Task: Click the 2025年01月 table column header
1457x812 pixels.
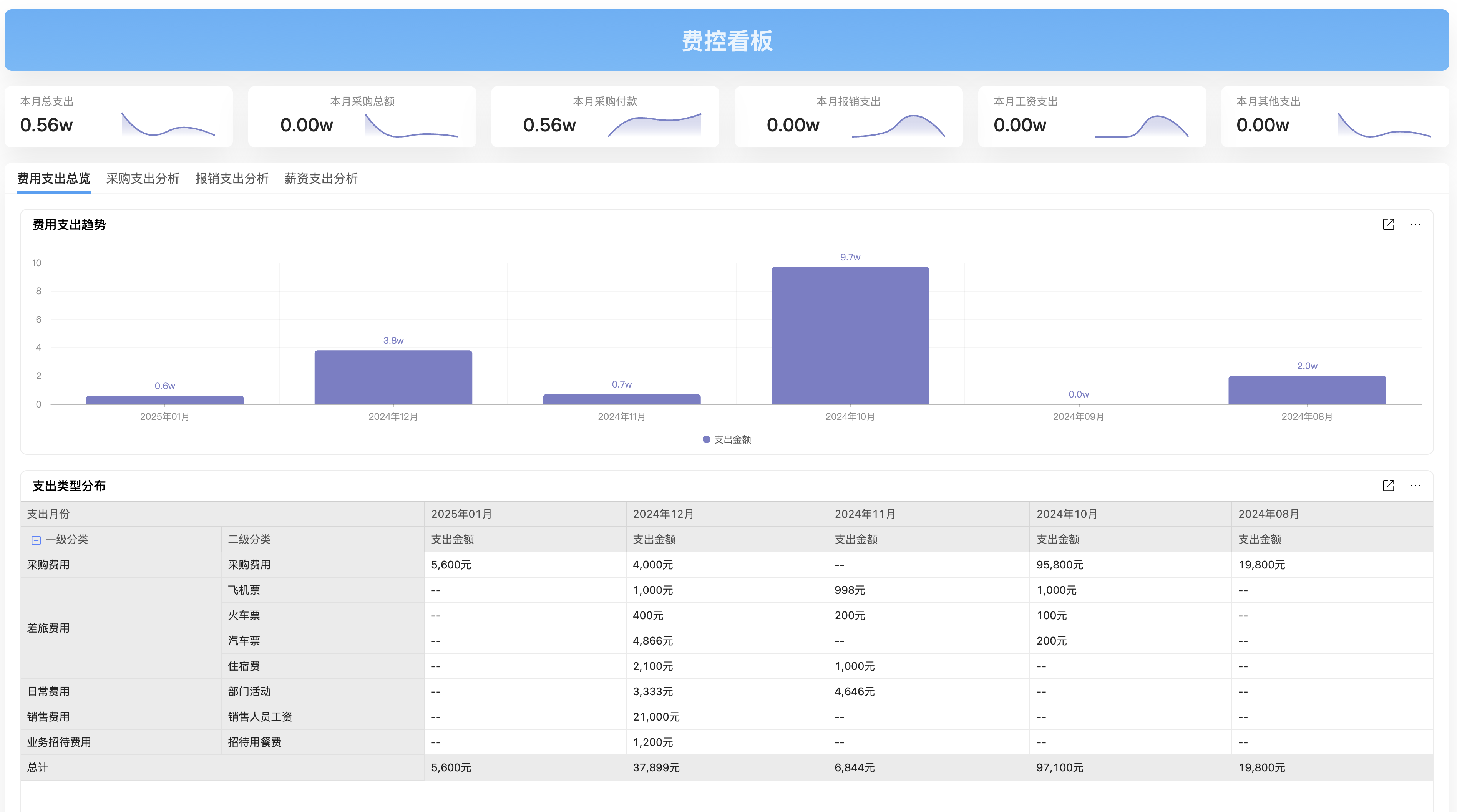Action: click(x=525, y=514)
